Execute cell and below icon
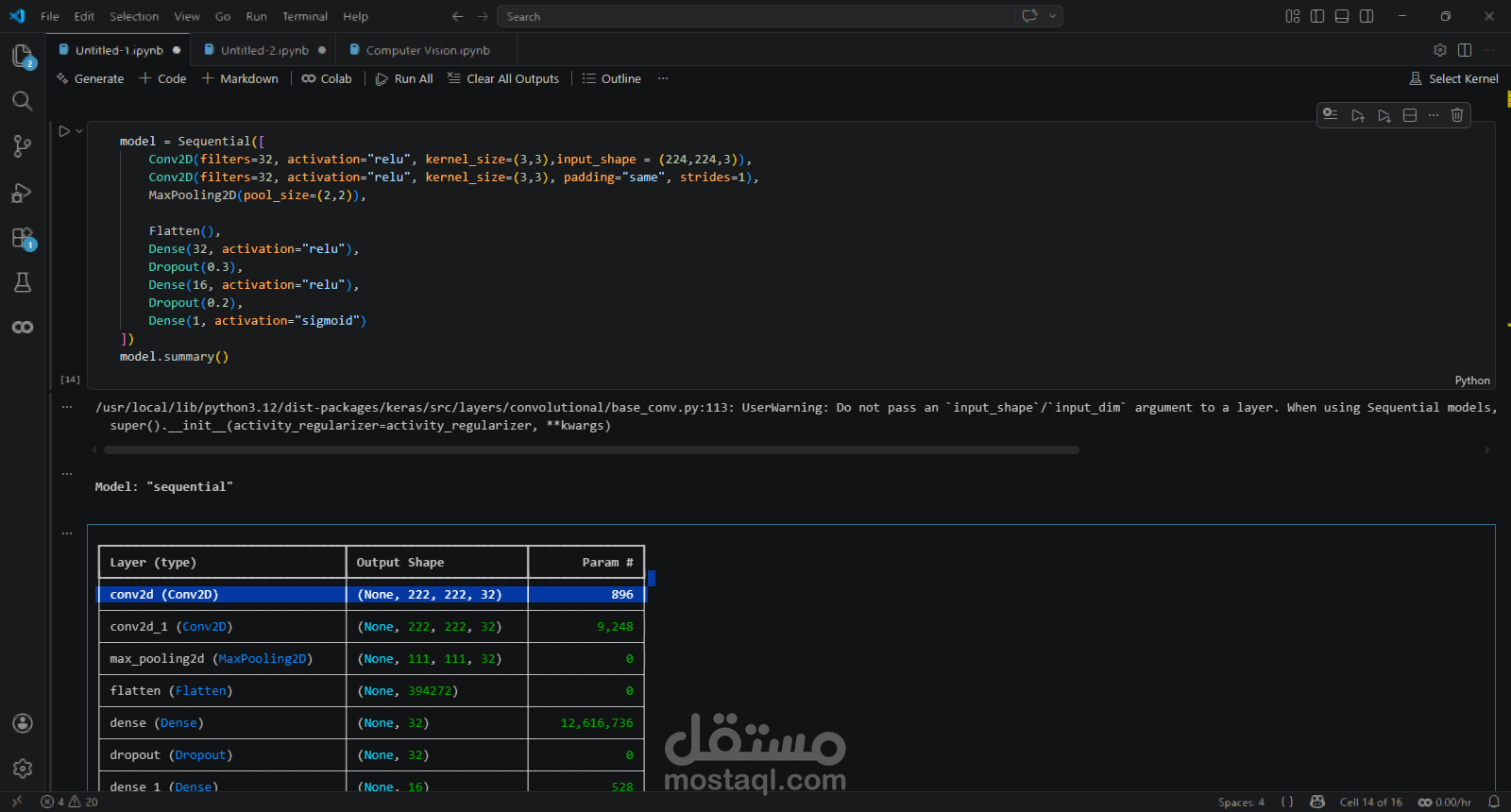This screenshot has width=1511, height=812. [x=1384, y=115]
